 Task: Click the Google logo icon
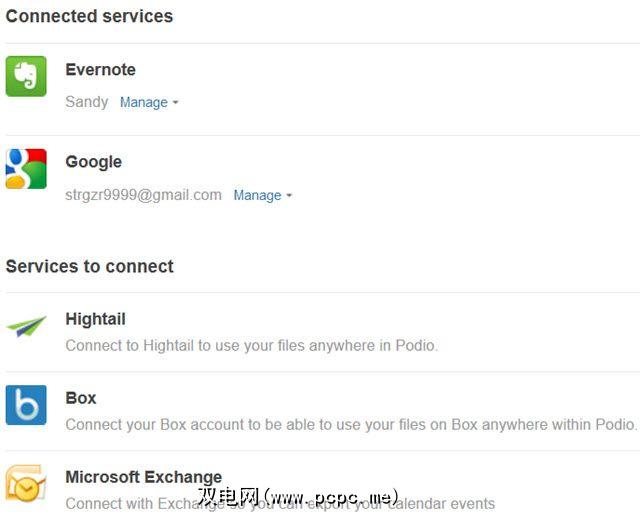click(26, 169)
